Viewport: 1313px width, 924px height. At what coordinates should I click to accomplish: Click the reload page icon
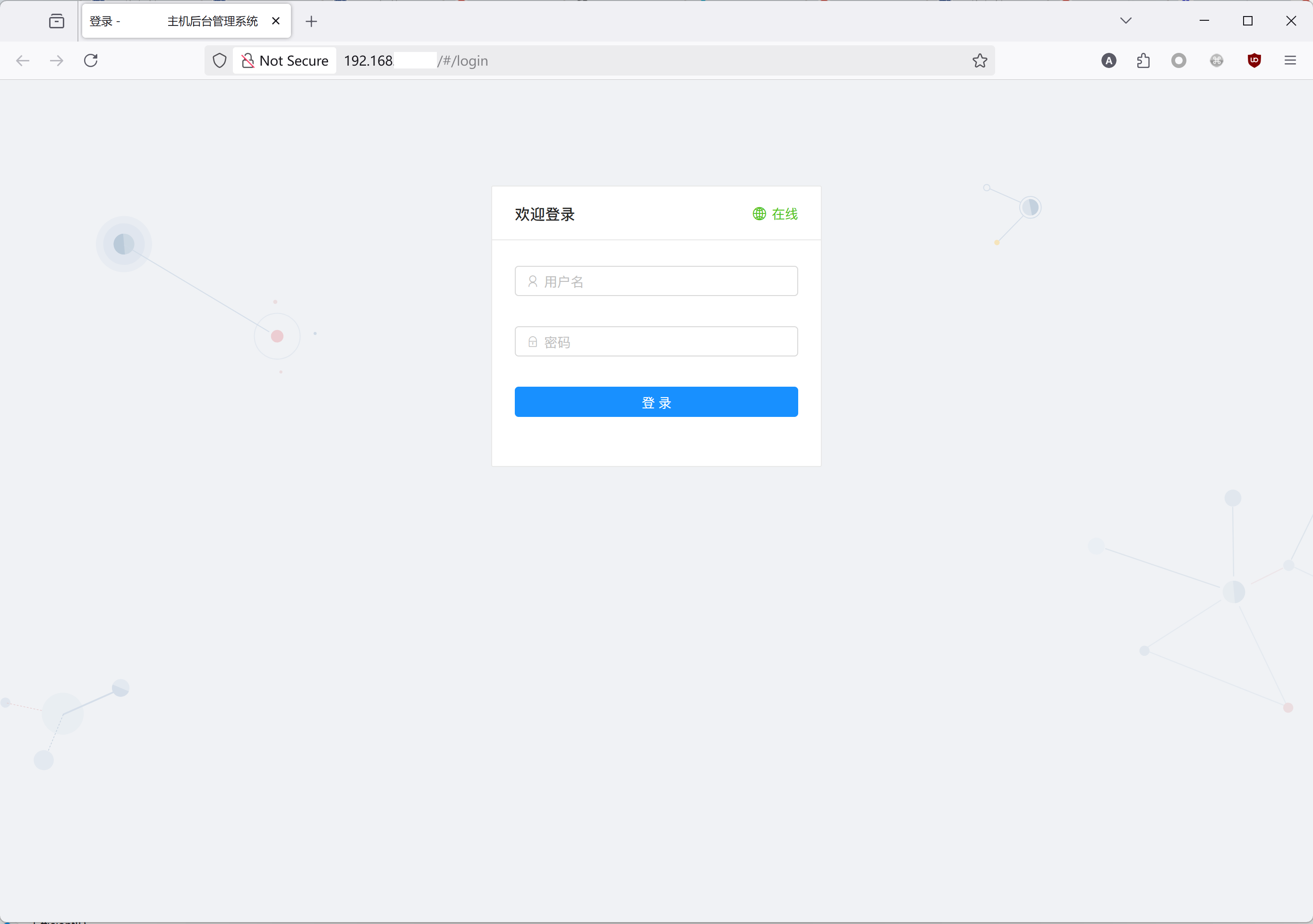[91, 60]
